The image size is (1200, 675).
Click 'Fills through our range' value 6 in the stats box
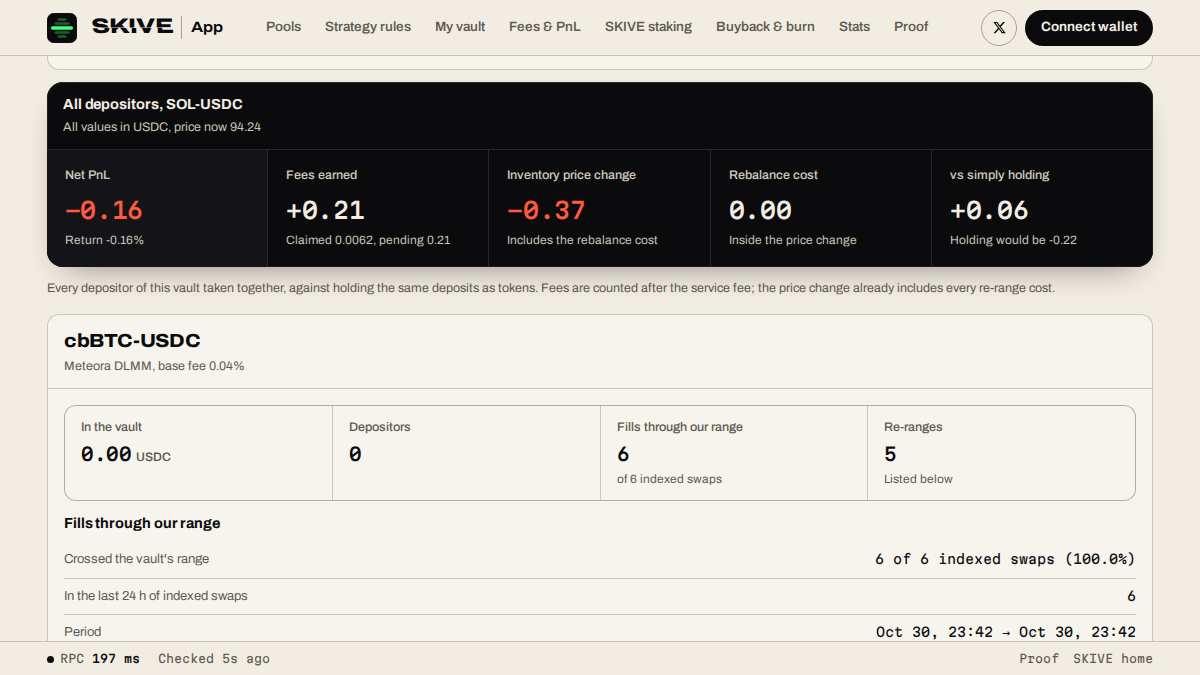pyautogui.click(x=623, y=454)
